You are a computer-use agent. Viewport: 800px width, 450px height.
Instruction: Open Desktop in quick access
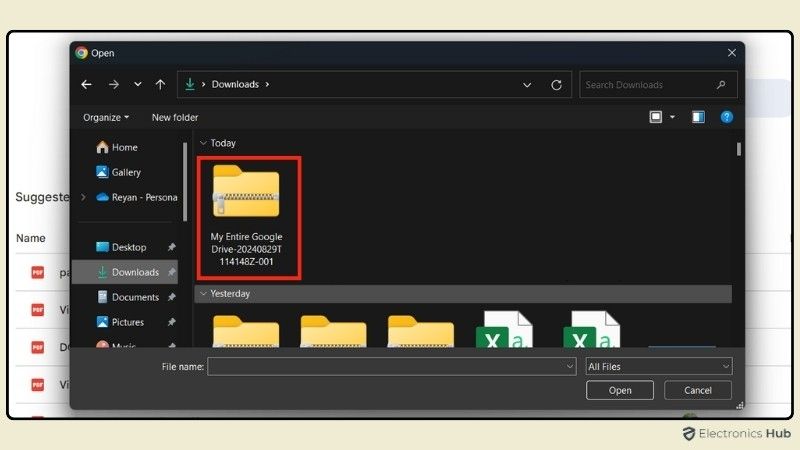pyautogui.click(x=121, y=247)
